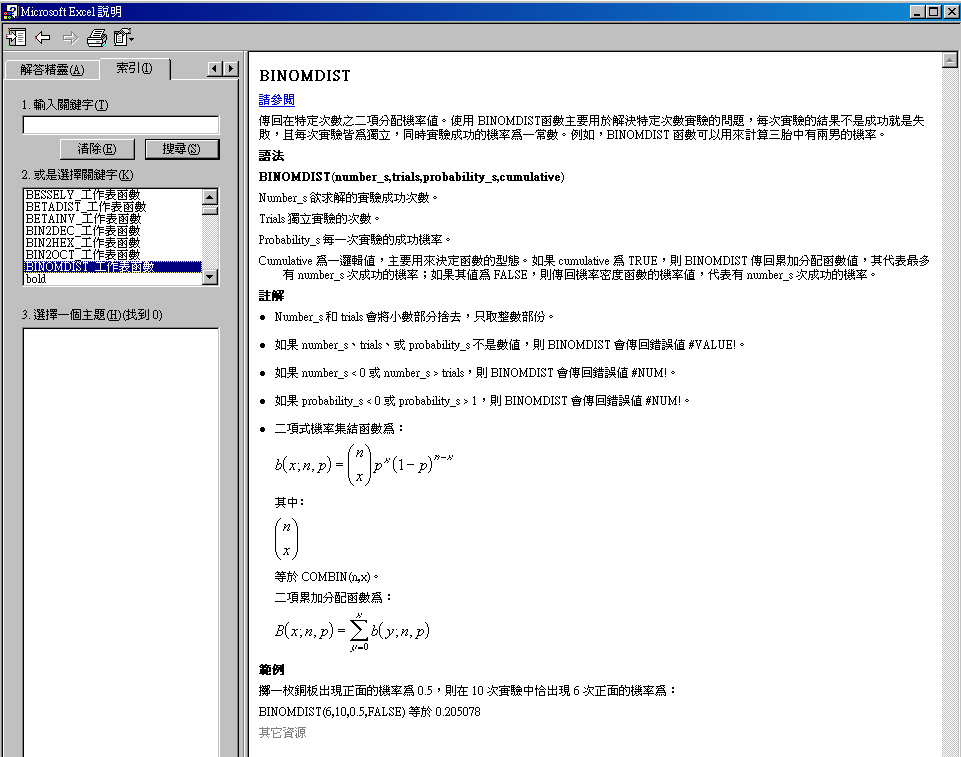Select BIN2OCT_工作表函數 in keyword list
Image resolution: width=961 pixels, height=757 pixels.
pos(83,254)
